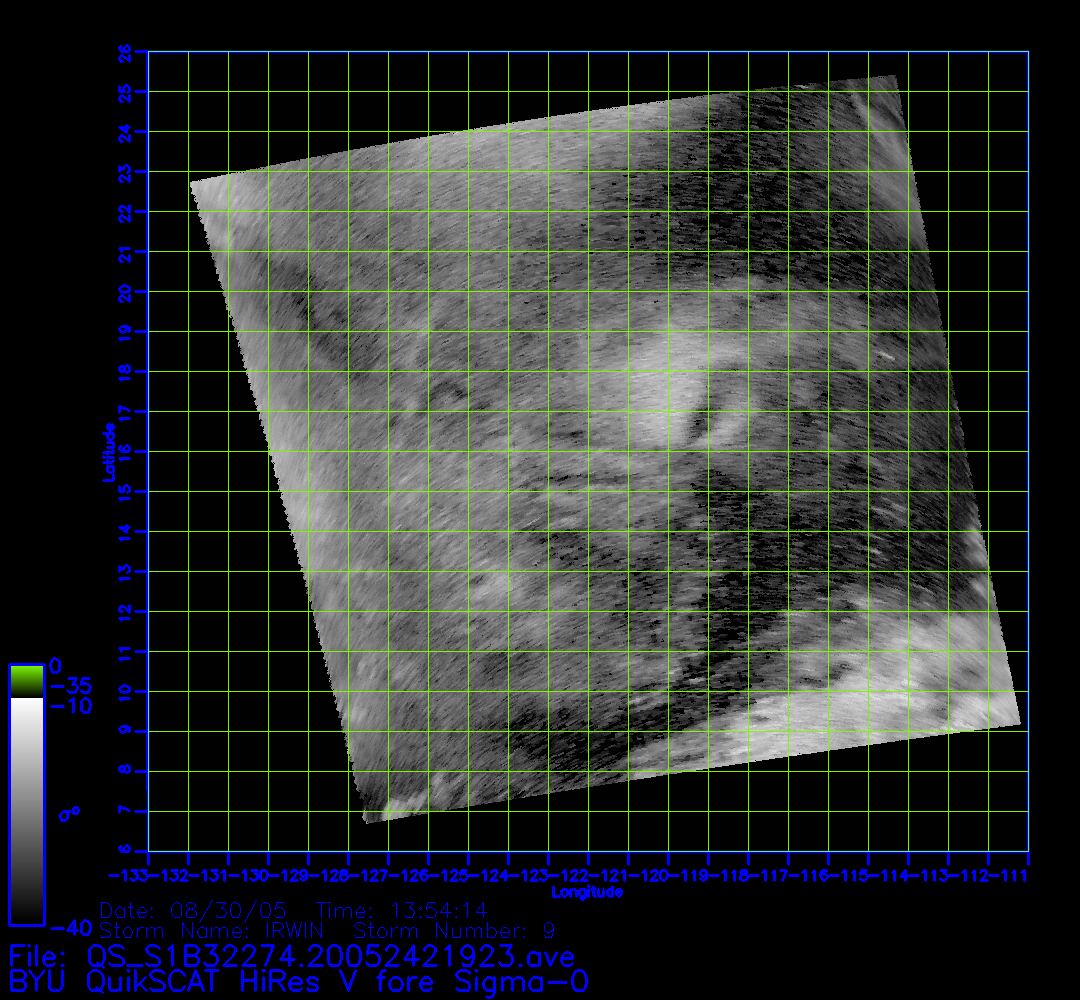This screenshot has height=1000, width=1080.
Task: Click the 0 label above the color bar
Action: click(55, 666)
